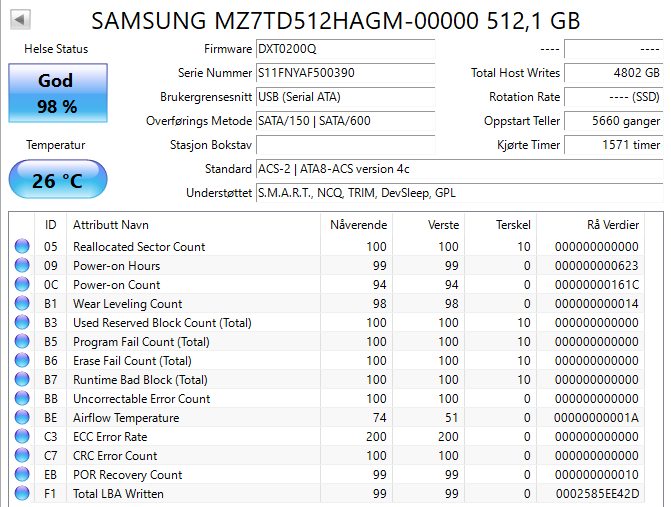This screenshot has width=671, height=507.
Task: Select the Terskel column header
Action: click(500, 225)
